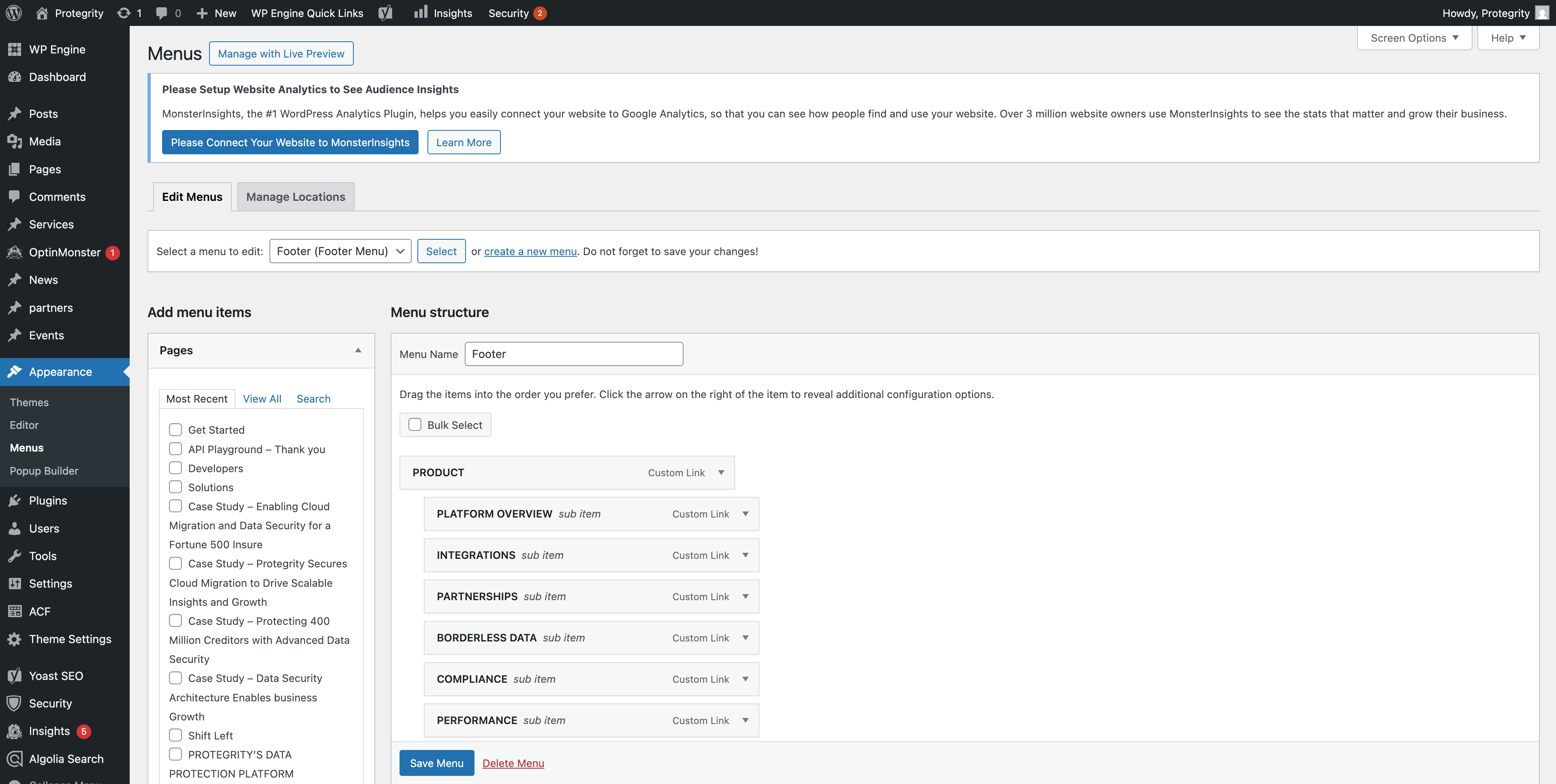The image size is (1556, 784).
Task: Open Algolia Search in the sidebar
Action: (x=66, y=758)
